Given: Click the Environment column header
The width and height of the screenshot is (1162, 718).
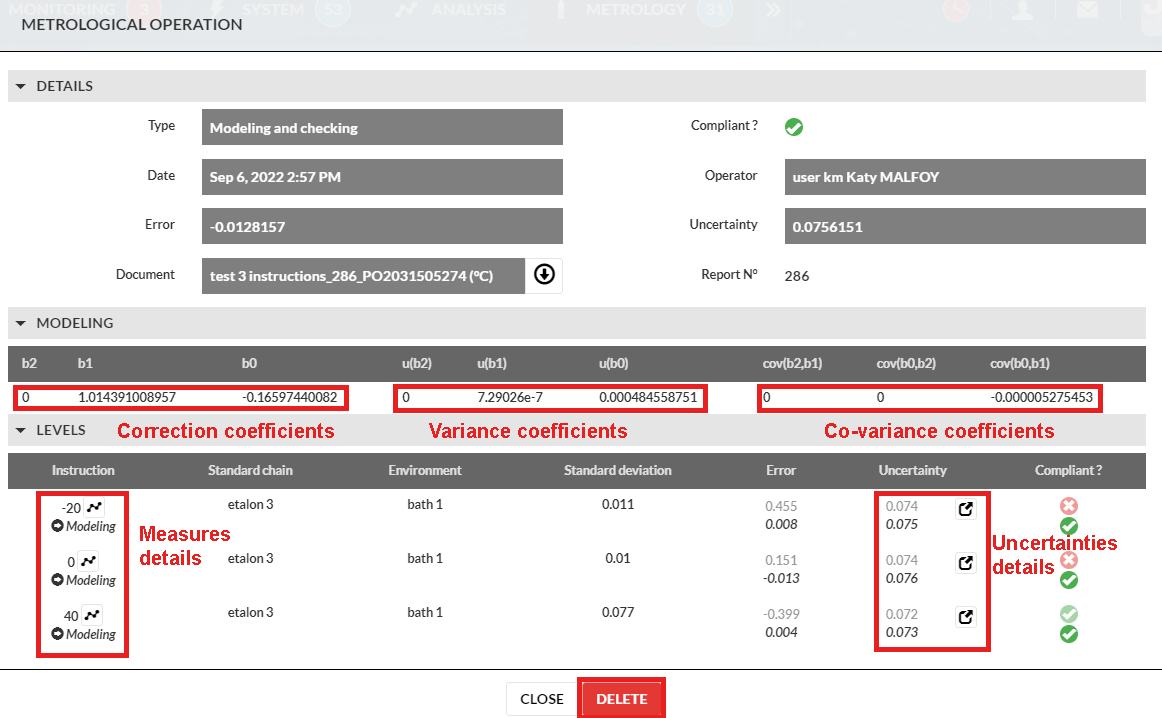Looking at the screenshot, I should click(425, 471).
